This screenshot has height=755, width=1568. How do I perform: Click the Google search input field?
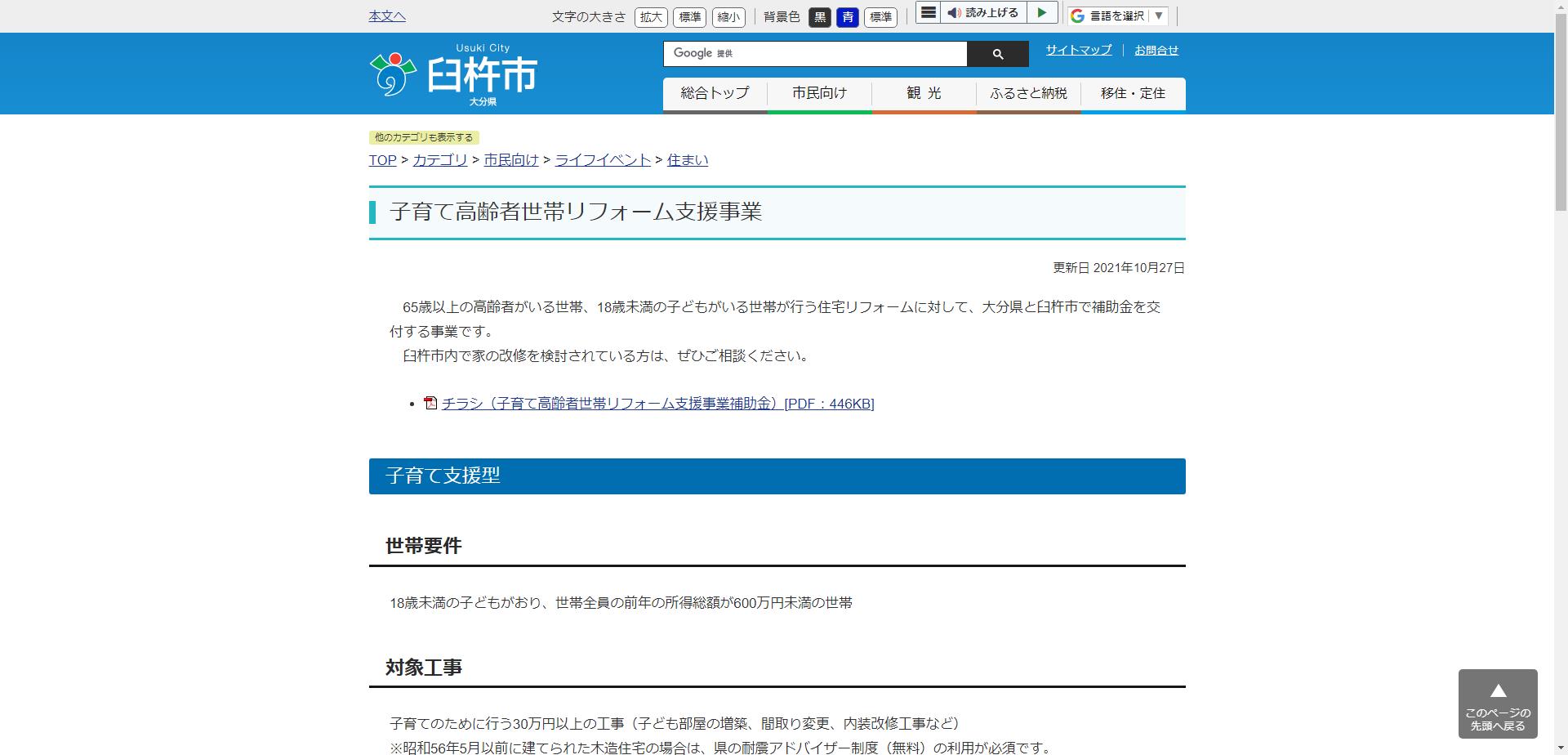pos(815,54)
